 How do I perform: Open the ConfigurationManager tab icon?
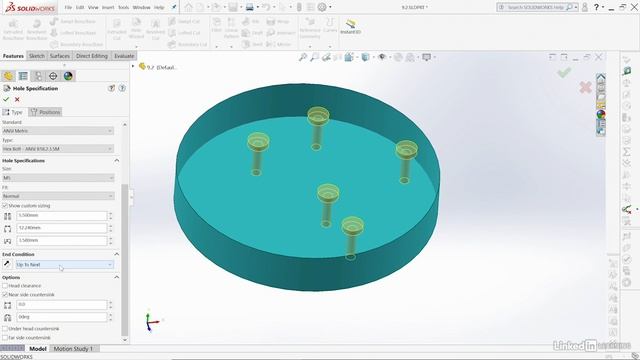click(x=38, y=76)
